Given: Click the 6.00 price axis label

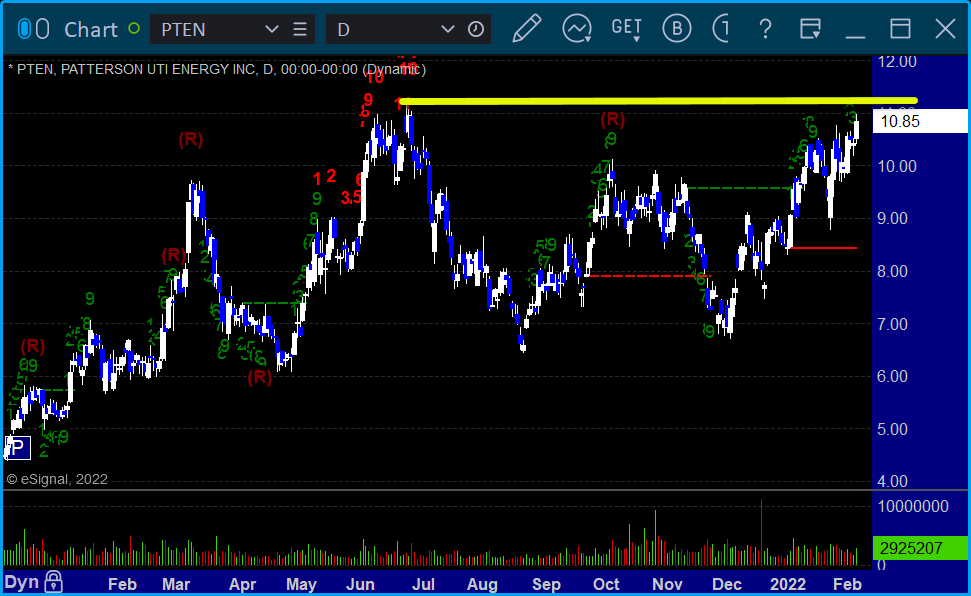Looking at the screenshot, I should coord(892,377).
